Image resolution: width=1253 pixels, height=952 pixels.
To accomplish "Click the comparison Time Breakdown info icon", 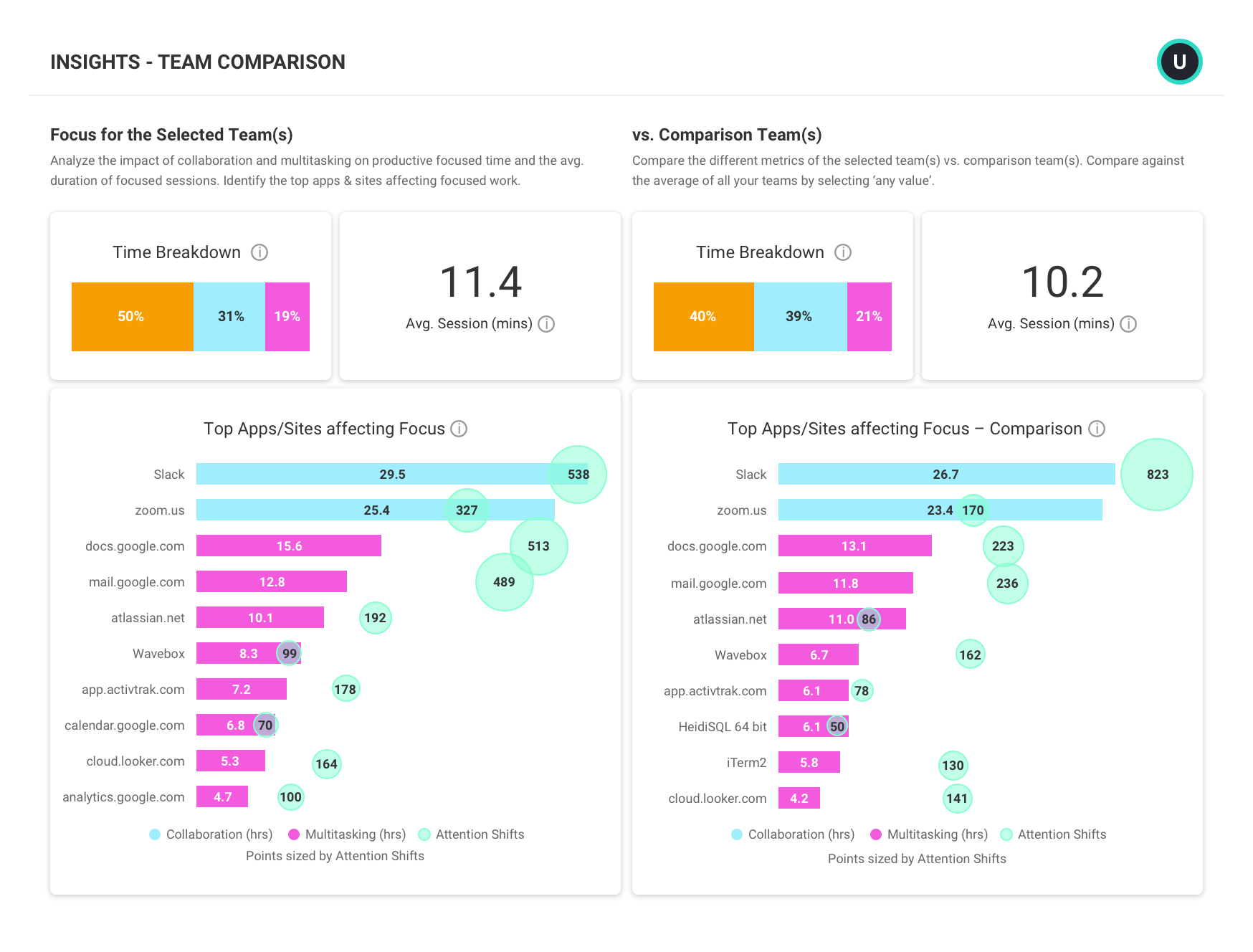I will [844, 252].
